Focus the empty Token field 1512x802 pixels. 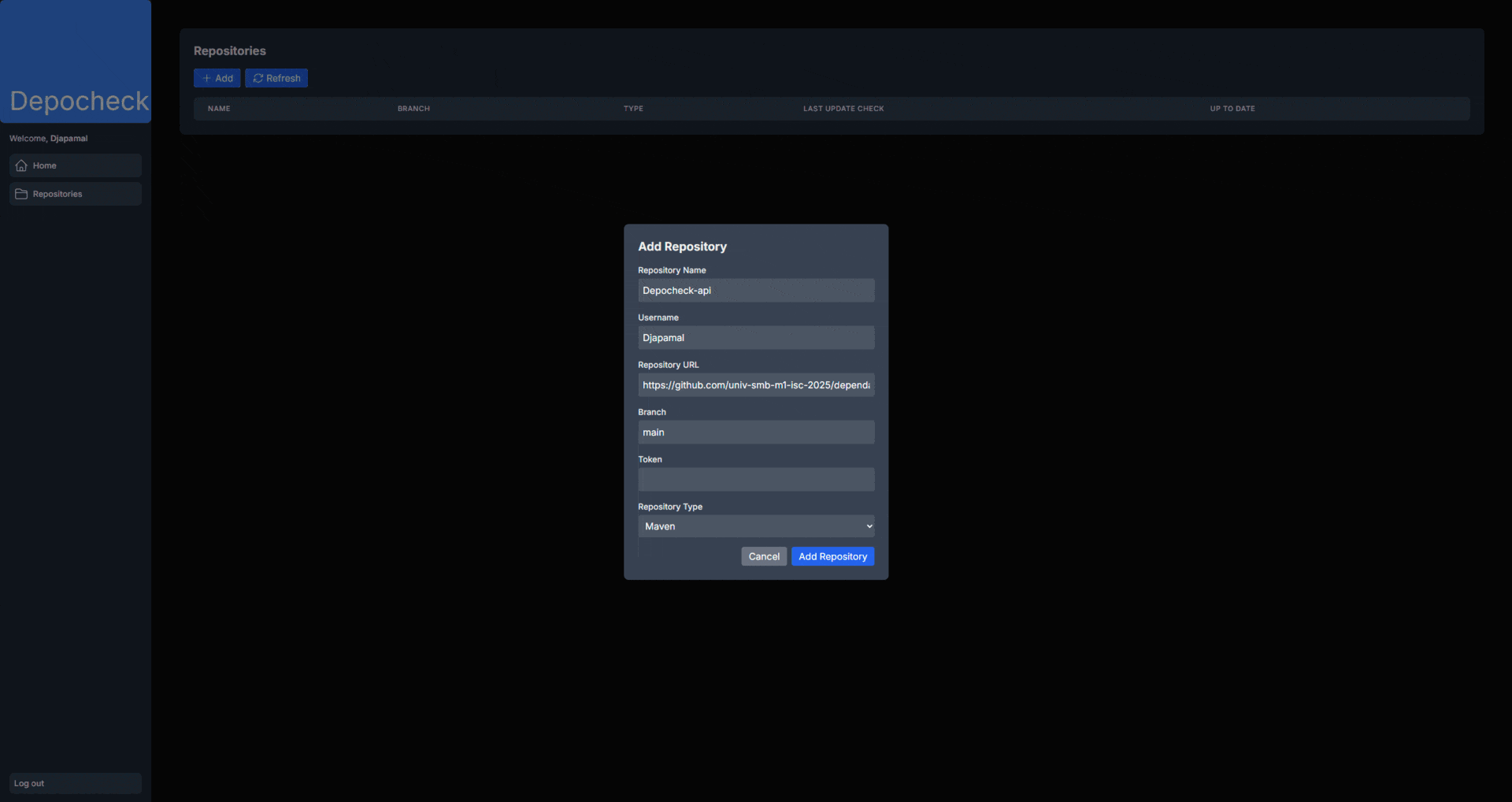click(x=755, y=480)
